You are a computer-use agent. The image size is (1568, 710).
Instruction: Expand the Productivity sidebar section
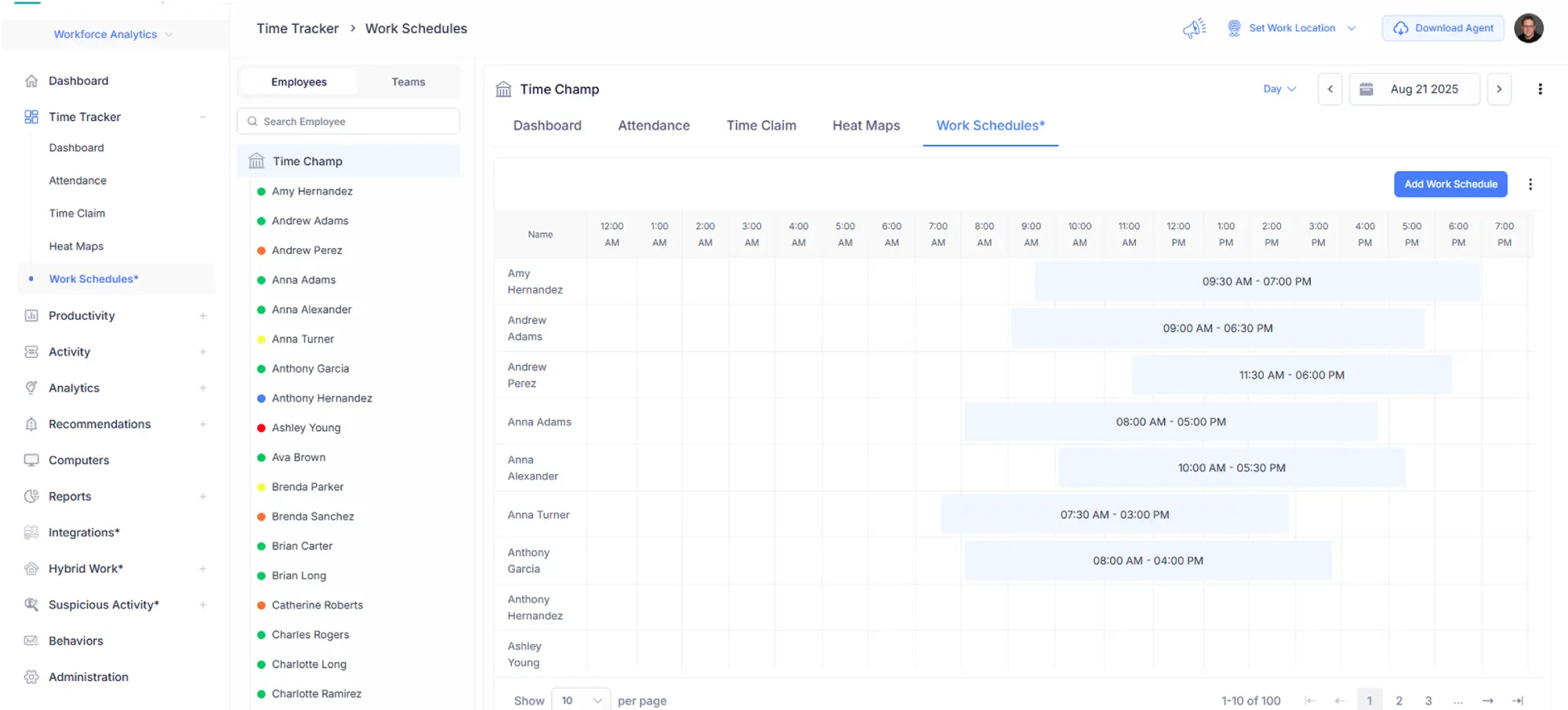(x=202, y=316)
